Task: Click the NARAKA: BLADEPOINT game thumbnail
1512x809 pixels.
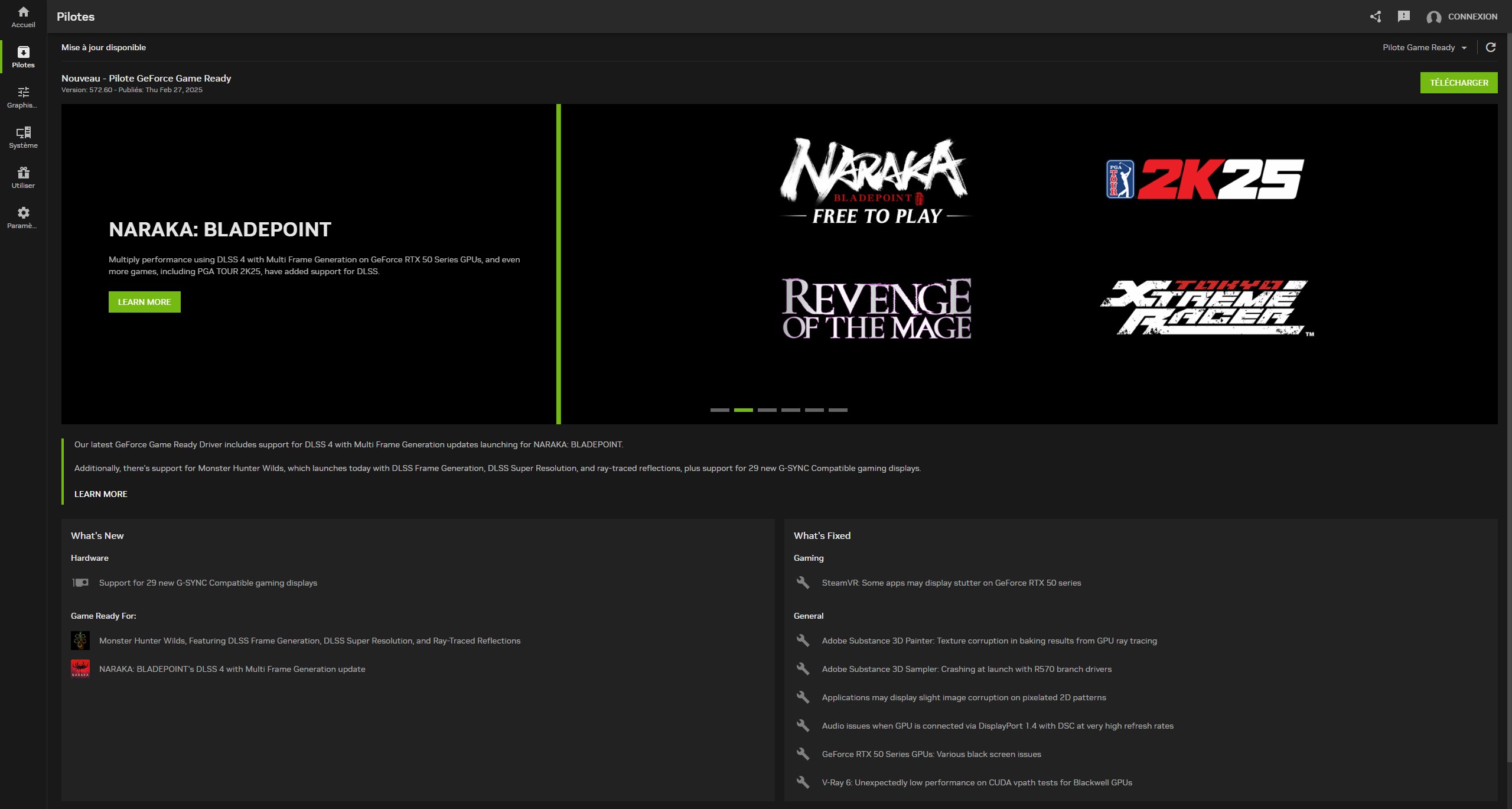Action: point(81,668)
